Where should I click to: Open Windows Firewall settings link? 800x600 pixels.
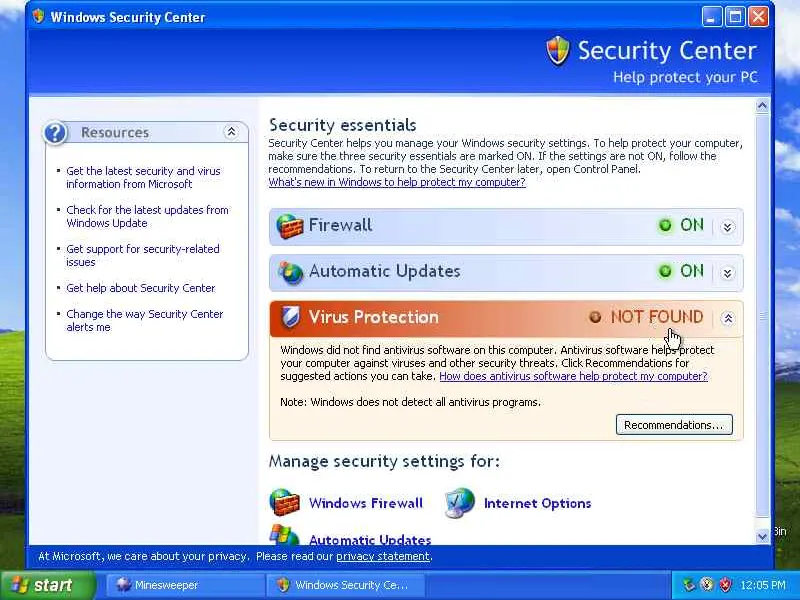click(366, 503)
